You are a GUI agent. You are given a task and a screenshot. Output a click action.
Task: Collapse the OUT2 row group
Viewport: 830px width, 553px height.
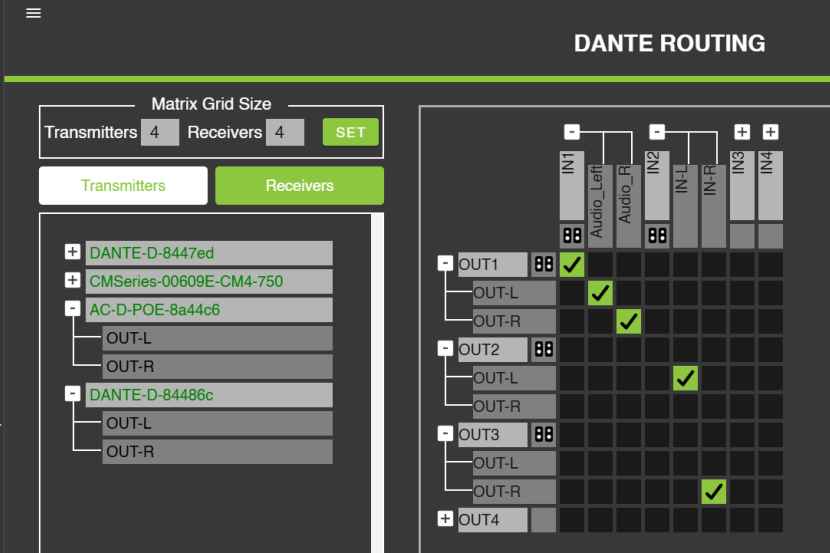tap(445, 348)
